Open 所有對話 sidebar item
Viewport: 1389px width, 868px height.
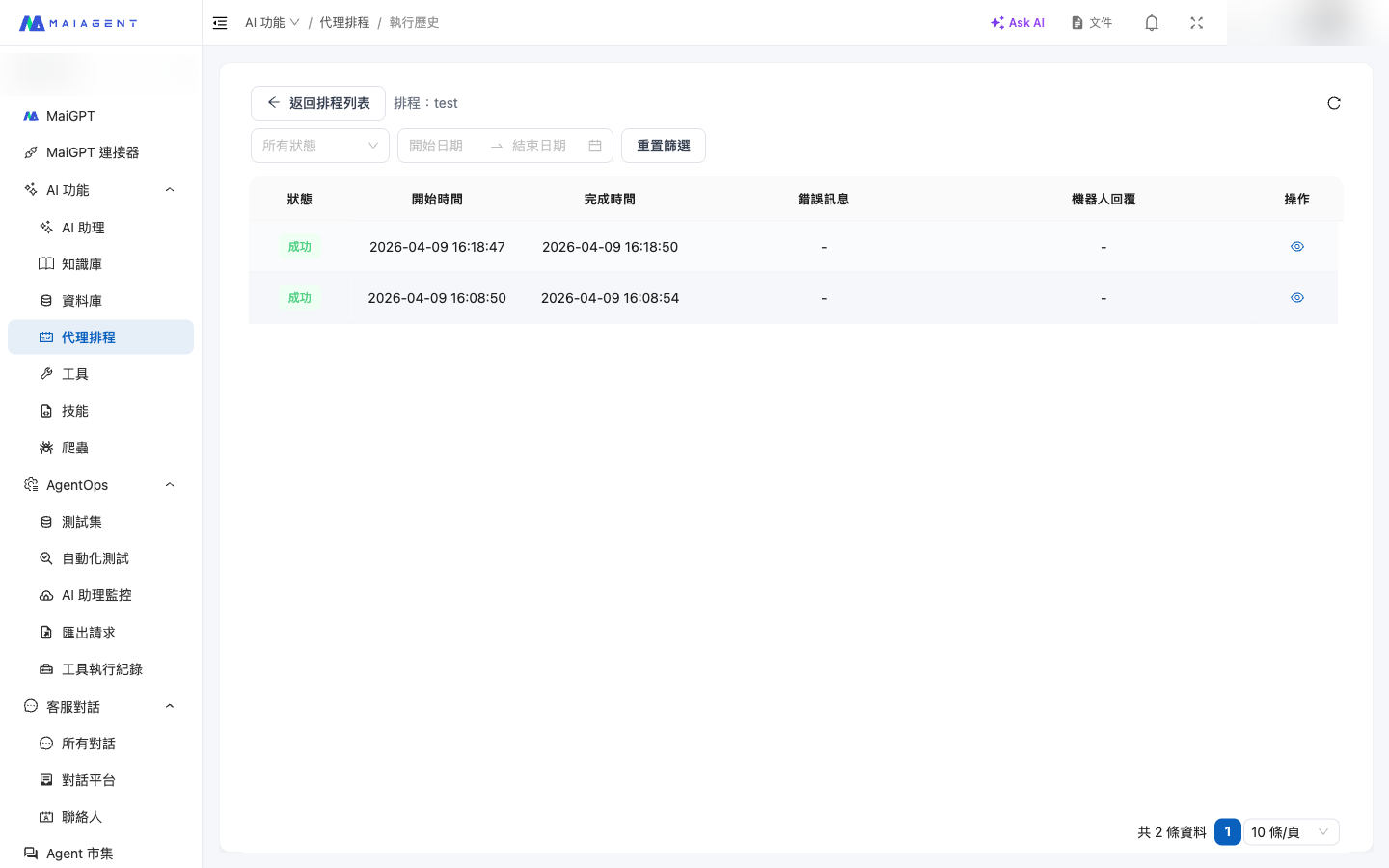click(100, 744)
